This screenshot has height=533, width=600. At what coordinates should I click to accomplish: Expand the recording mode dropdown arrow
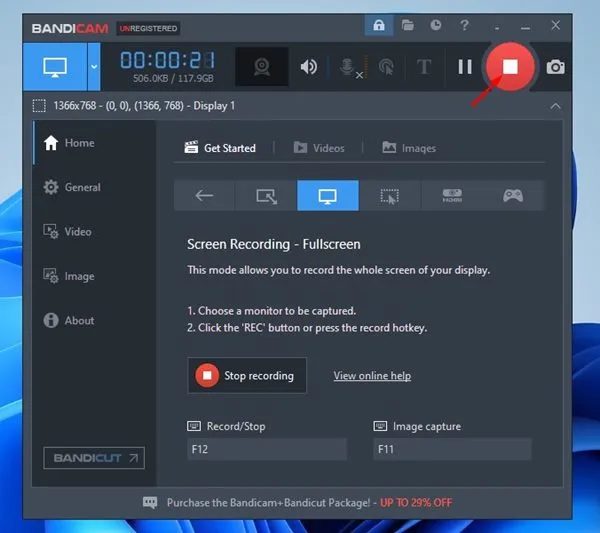tap(94, 67)
